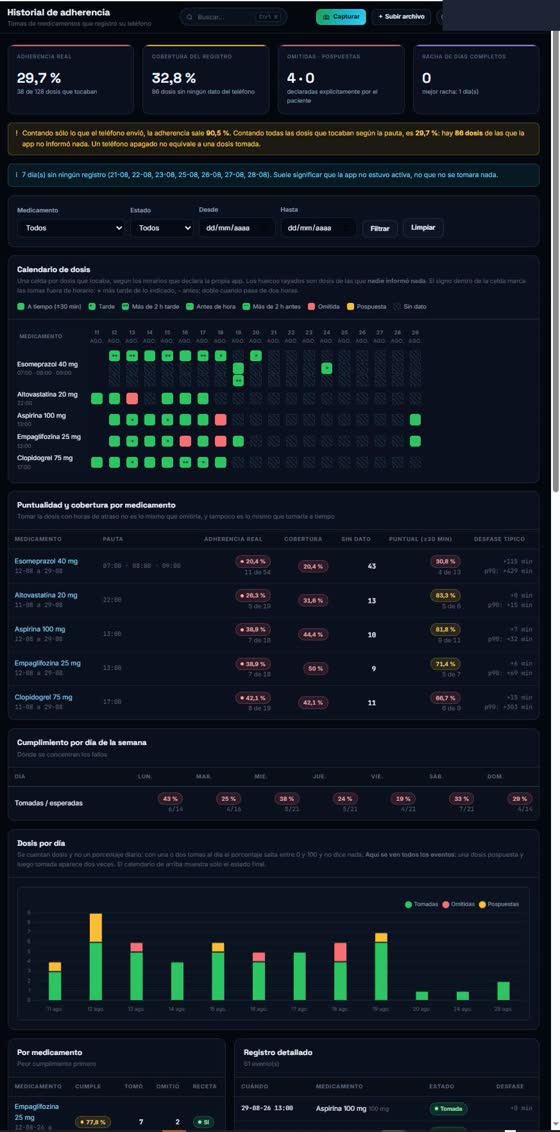Click the 'Más de 2 h antes' legend icon
This screenshot has height=1132, width=560.
[246, 307]
